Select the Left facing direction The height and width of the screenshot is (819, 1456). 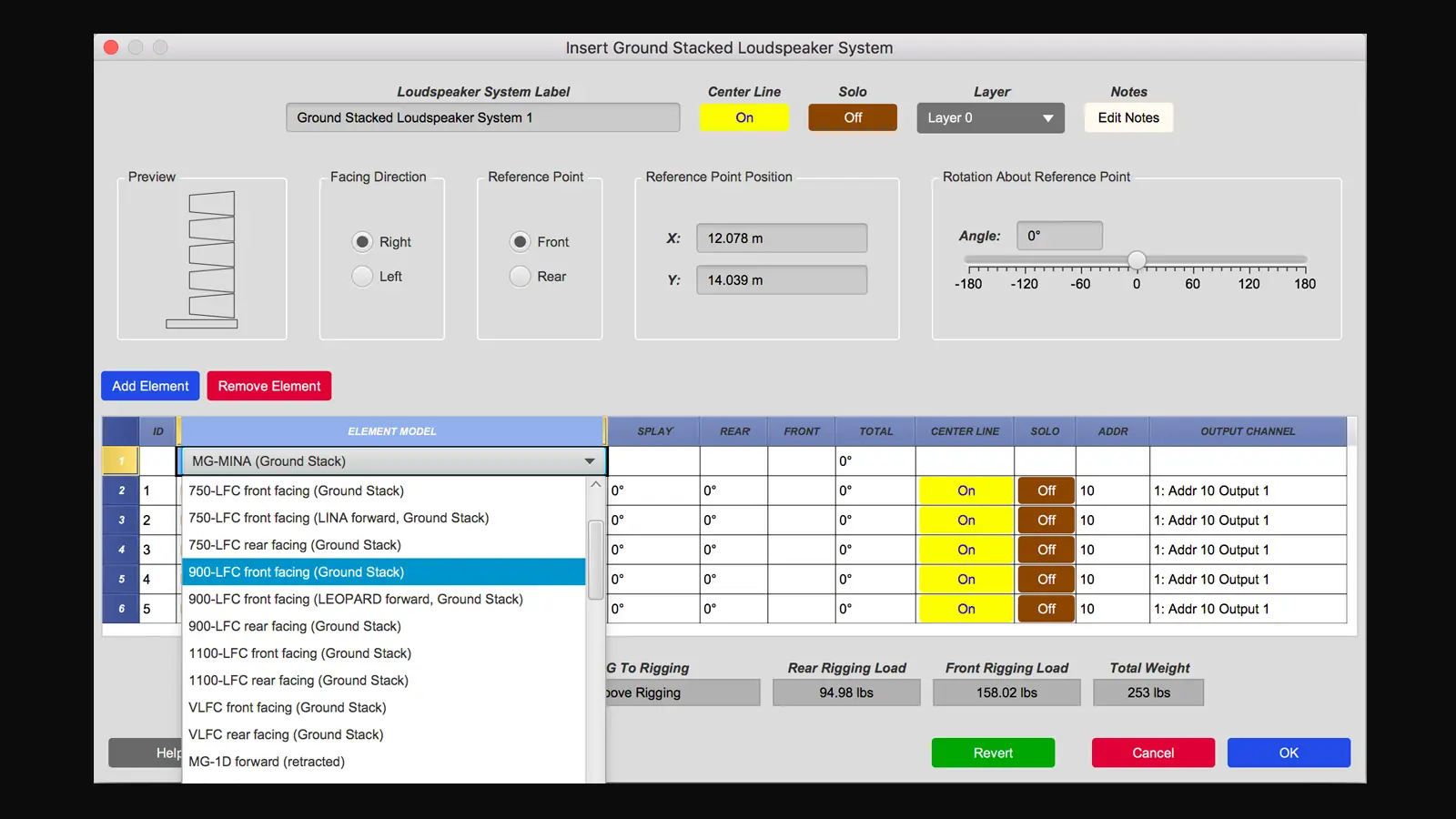point(363,276)
